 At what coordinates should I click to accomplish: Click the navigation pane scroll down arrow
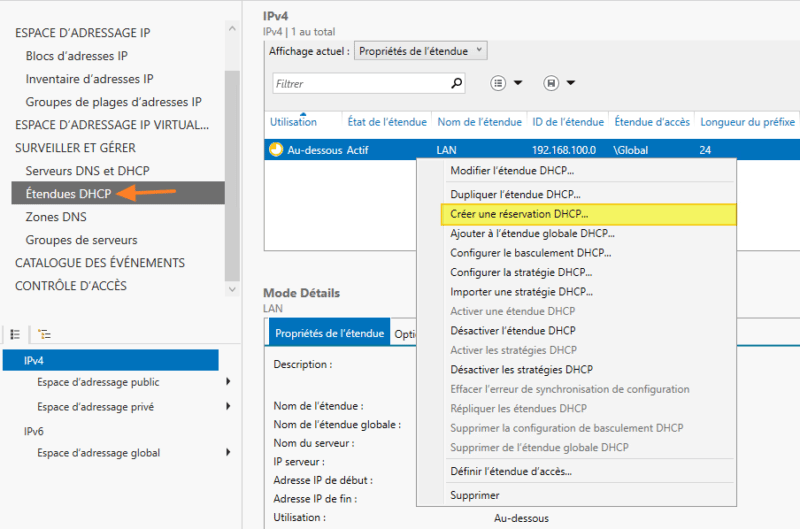(232, 289)
